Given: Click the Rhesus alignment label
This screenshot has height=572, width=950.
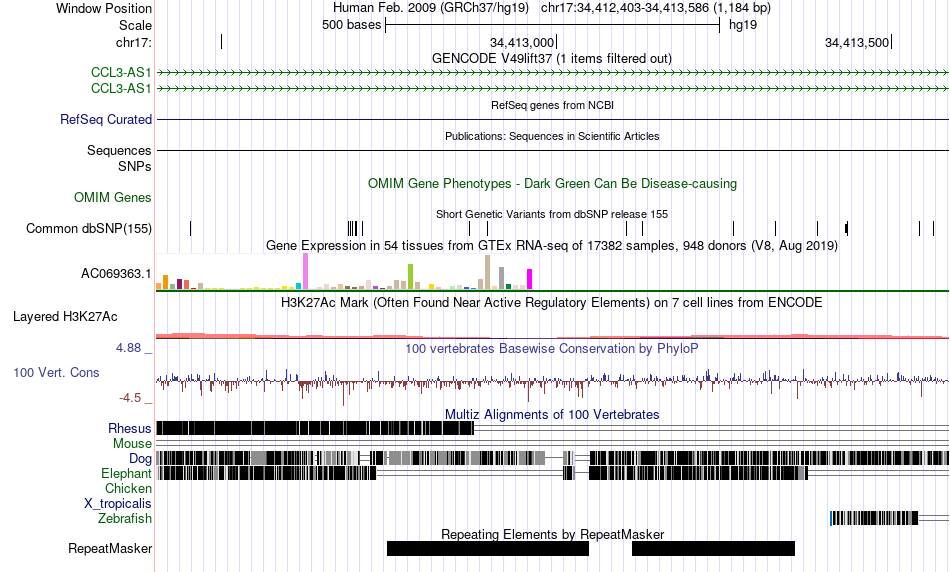Looking at the screenshot, I should (130, 428).
